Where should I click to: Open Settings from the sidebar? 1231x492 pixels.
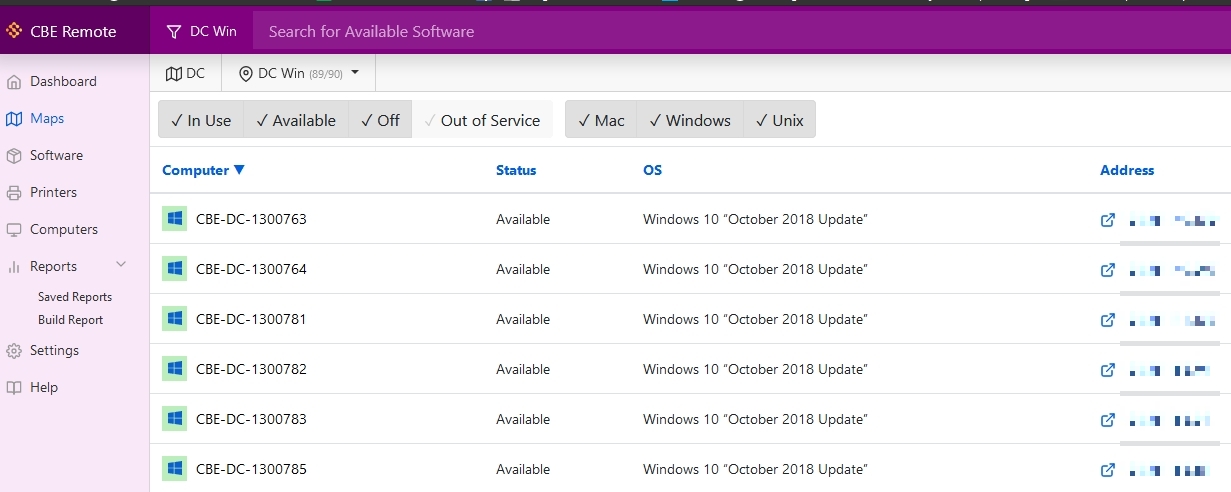click(54, 350)
